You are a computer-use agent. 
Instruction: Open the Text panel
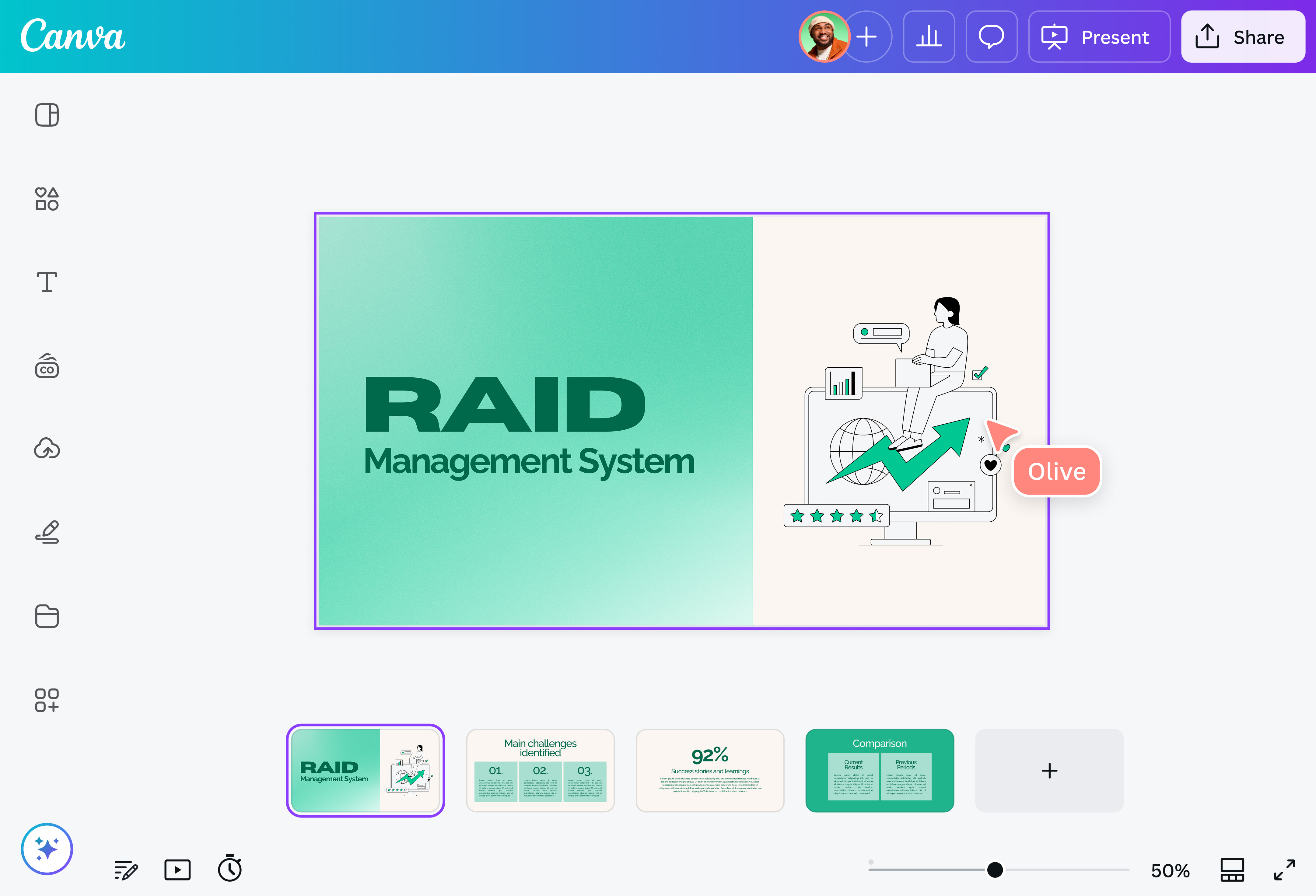coord(47,282)
